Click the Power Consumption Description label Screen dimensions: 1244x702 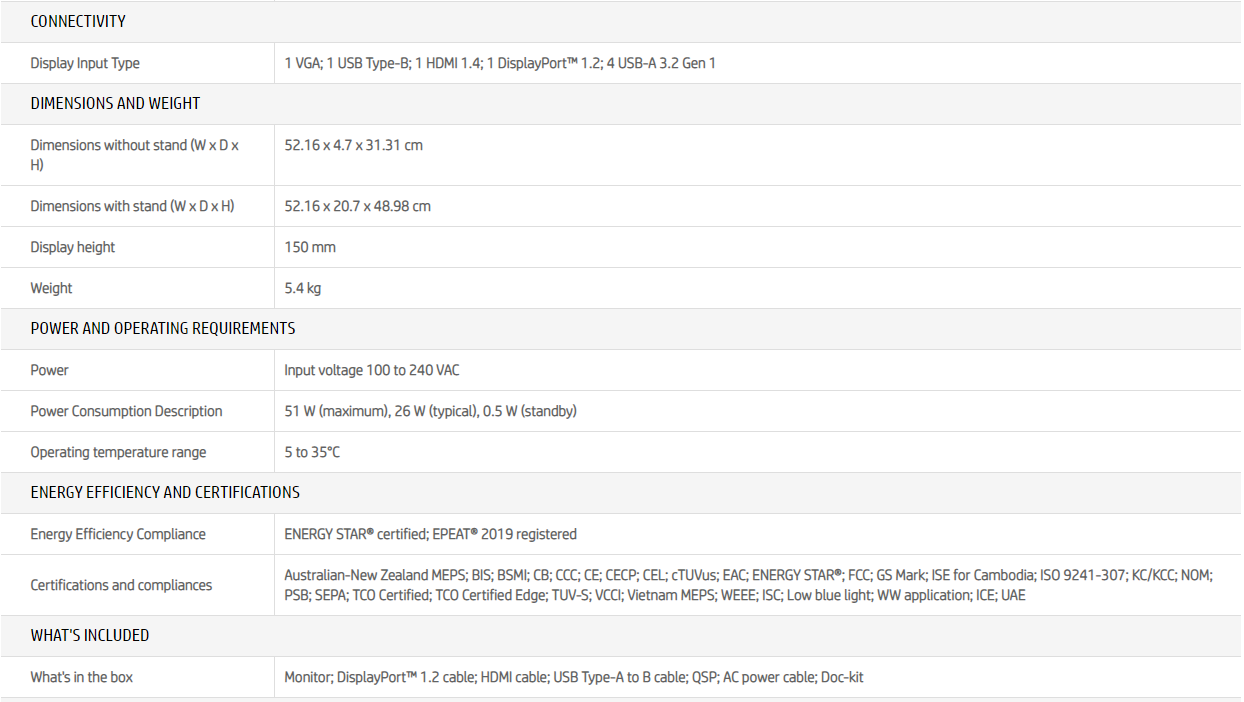126,411
